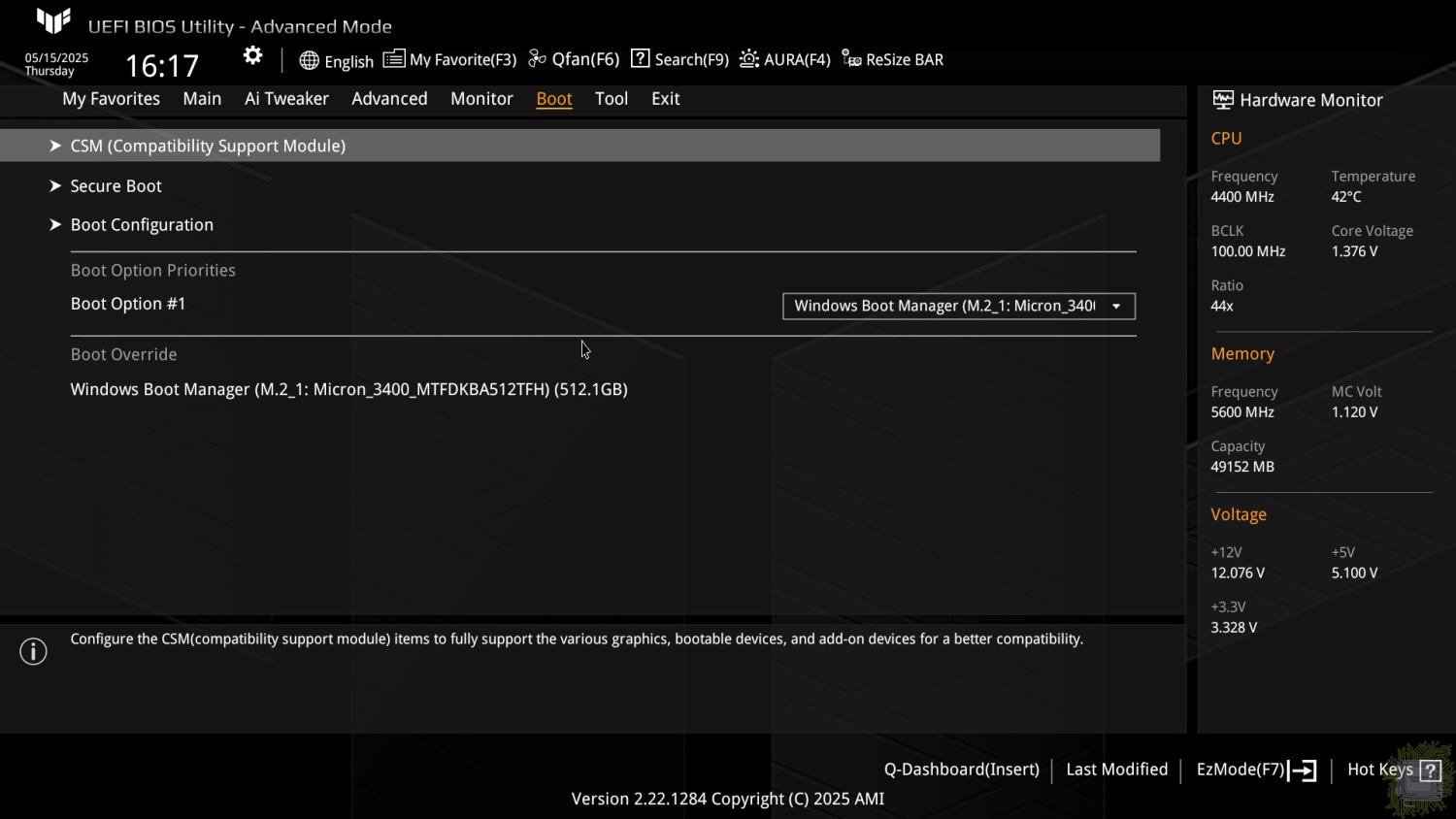Click the Hardware Monitor title
Viewport: 1456px width, 819px height.
(x=1311, y=100)
